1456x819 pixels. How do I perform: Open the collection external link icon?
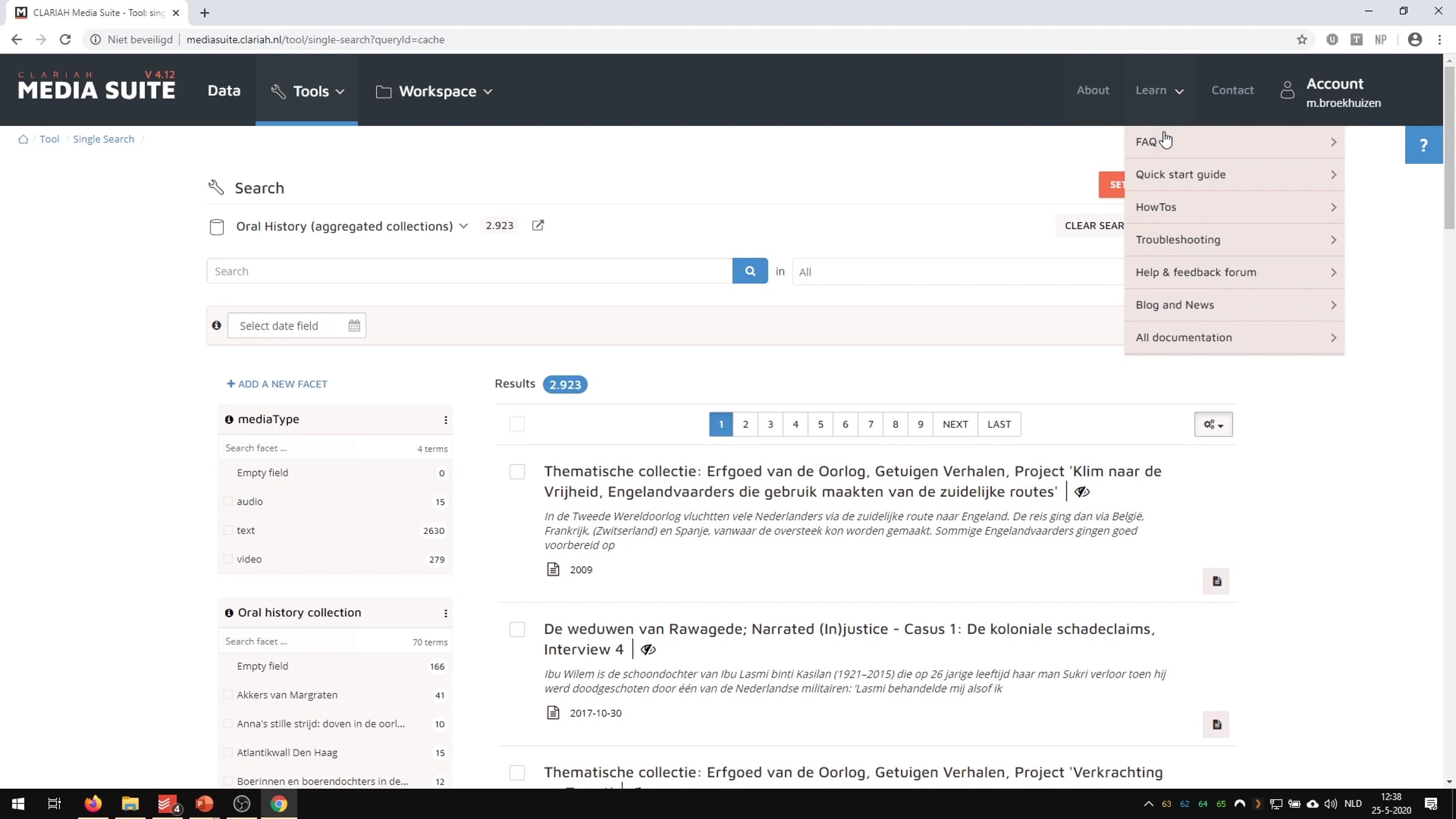538,225
